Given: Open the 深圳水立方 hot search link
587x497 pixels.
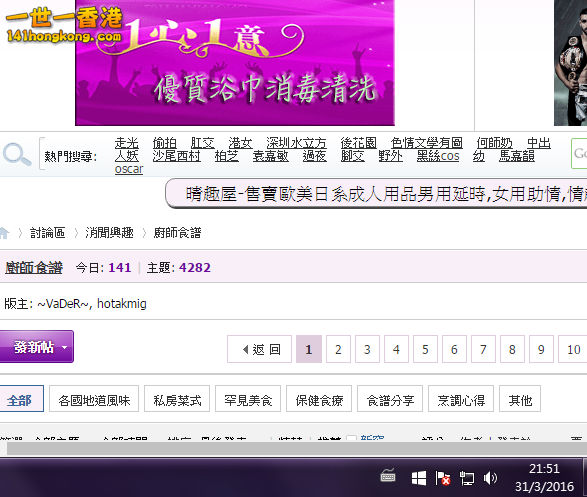Looking at the screenshot, I should (296, 143).
